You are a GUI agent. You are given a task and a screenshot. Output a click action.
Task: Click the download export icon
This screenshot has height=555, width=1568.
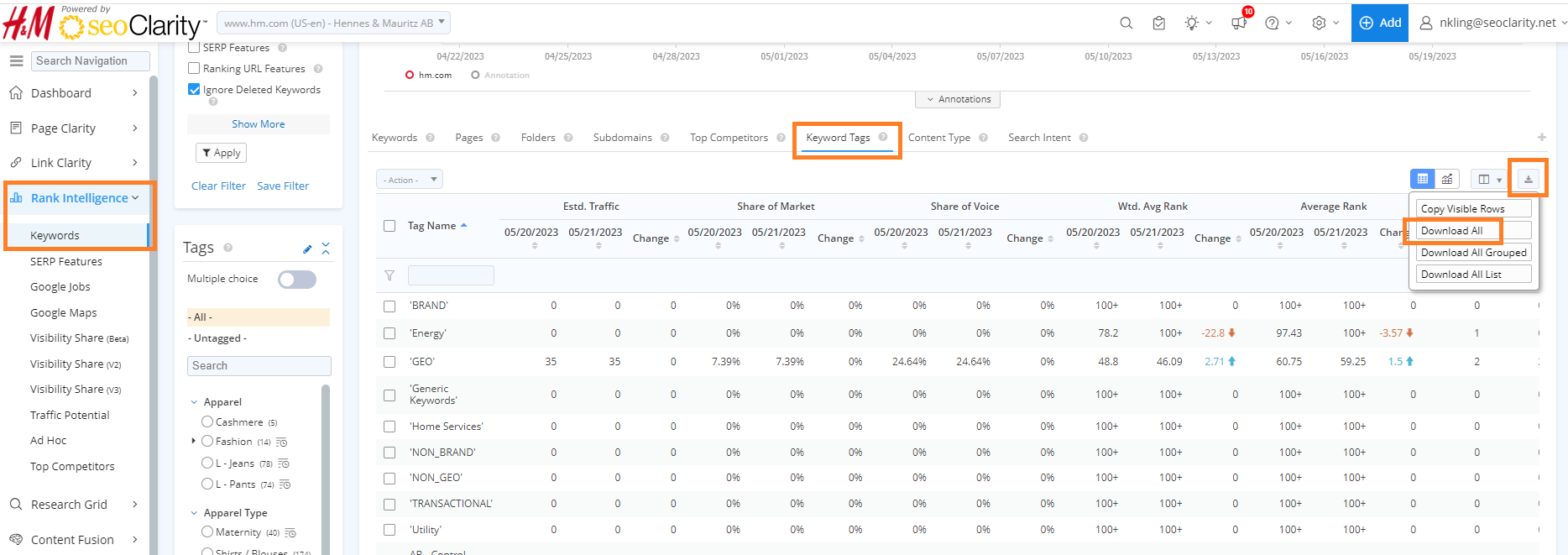[1528, 179]
